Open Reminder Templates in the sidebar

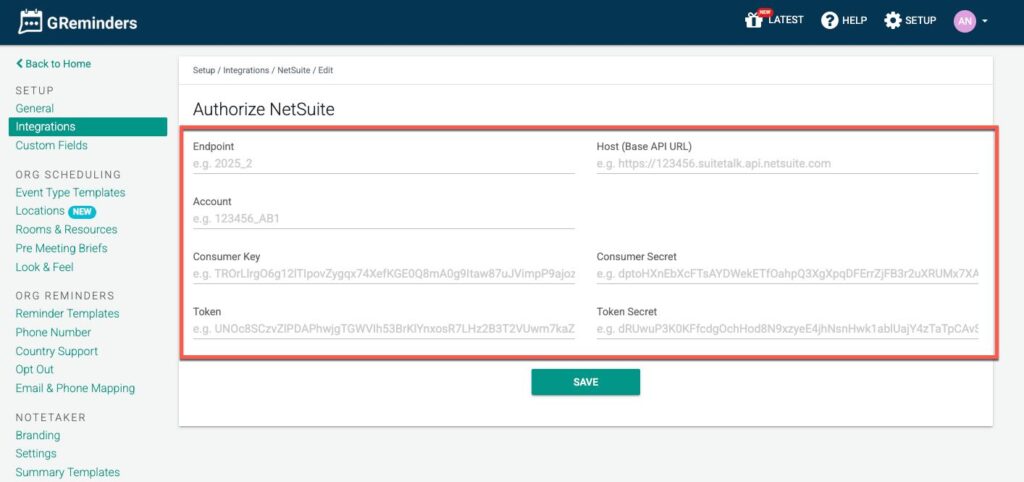point(67,314)
